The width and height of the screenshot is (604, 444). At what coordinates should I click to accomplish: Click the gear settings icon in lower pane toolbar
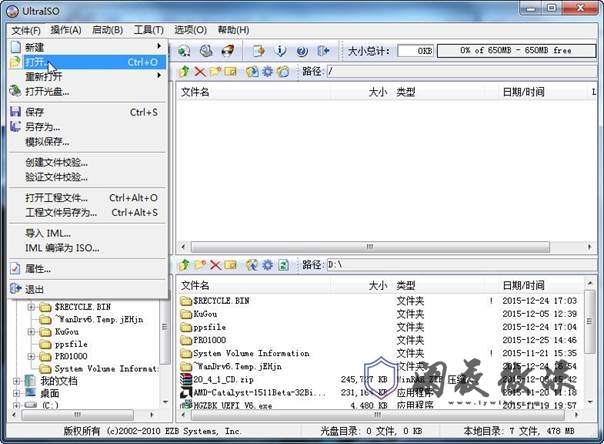pos(267,264)
